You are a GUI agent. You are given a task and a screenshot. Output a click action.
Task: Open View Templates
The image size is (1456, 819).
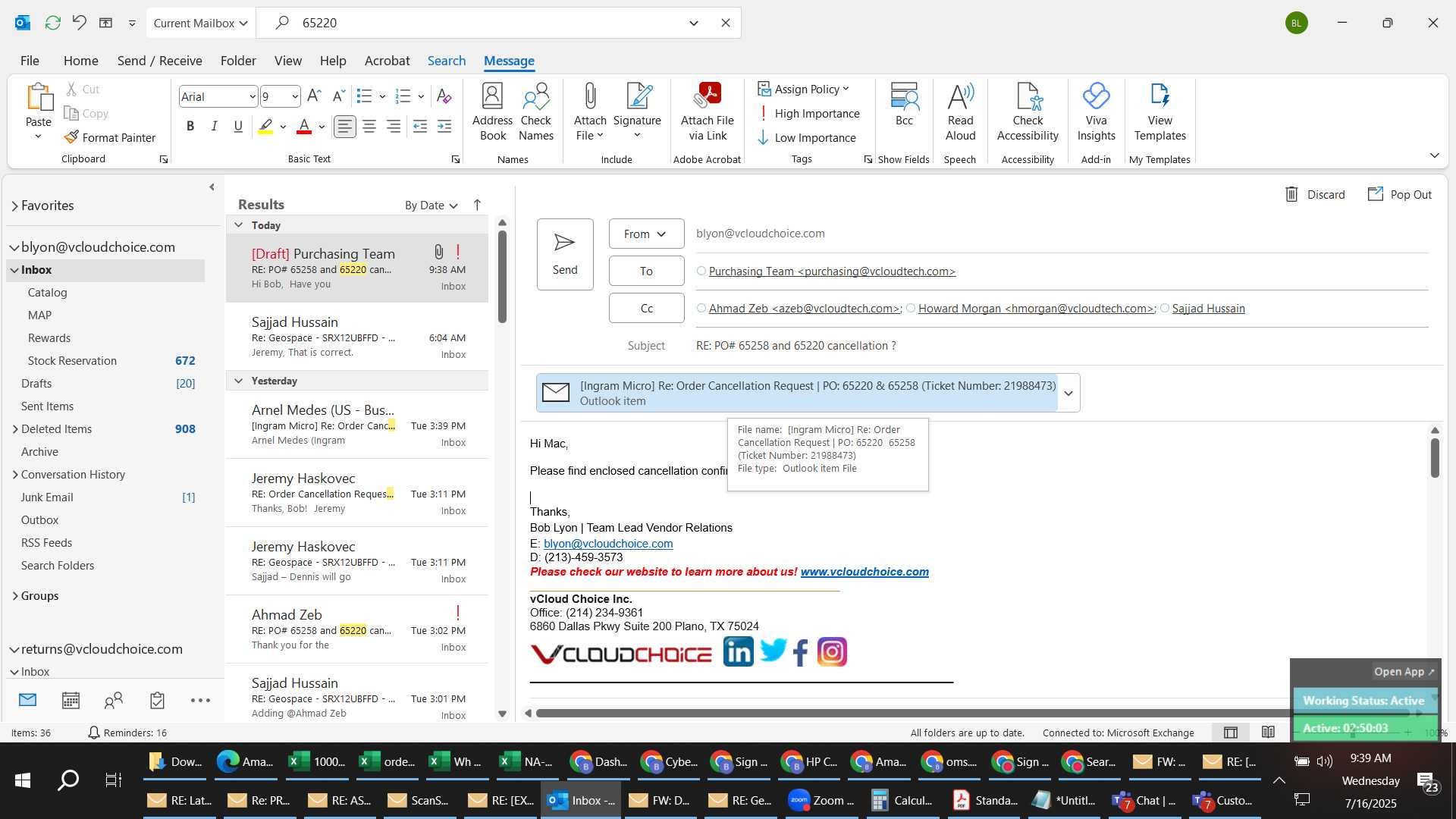[1159, 112]
